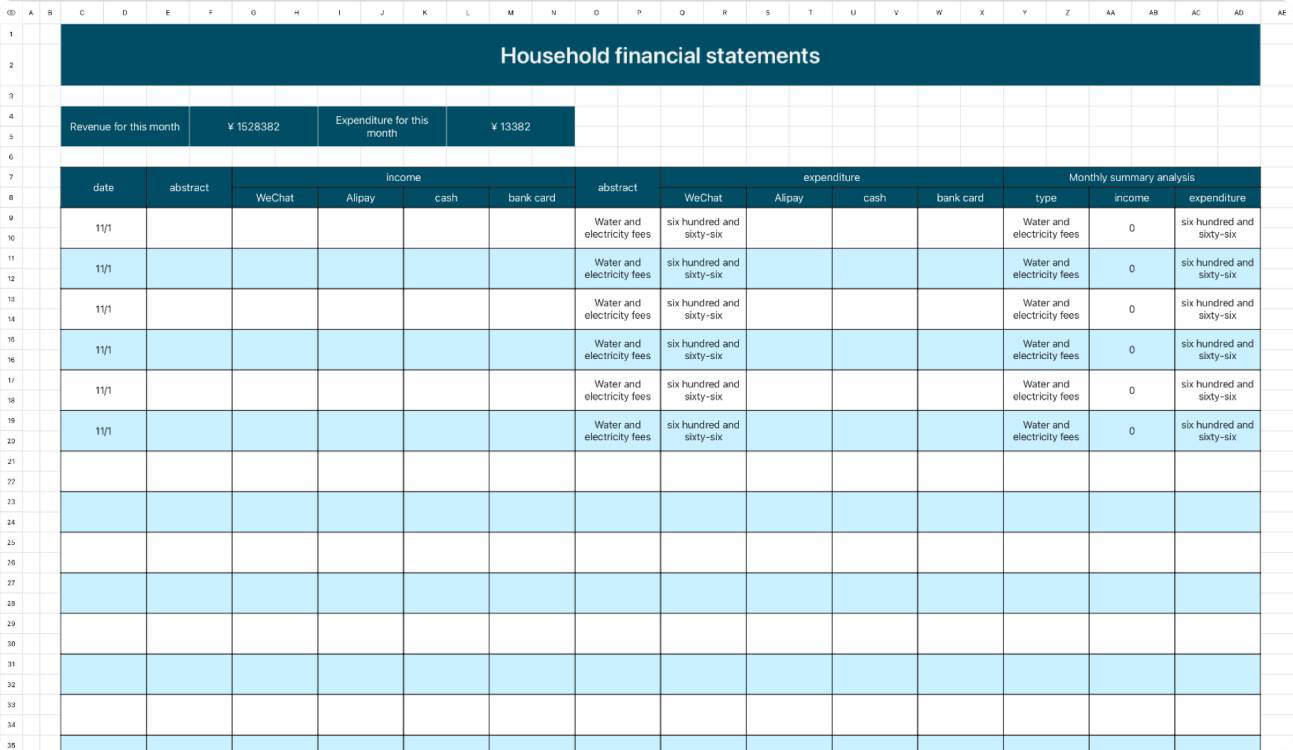Viewport: 1293px width, 750px height.
Task: Click the abstract header next to date
Action: [x=189, y=187]
